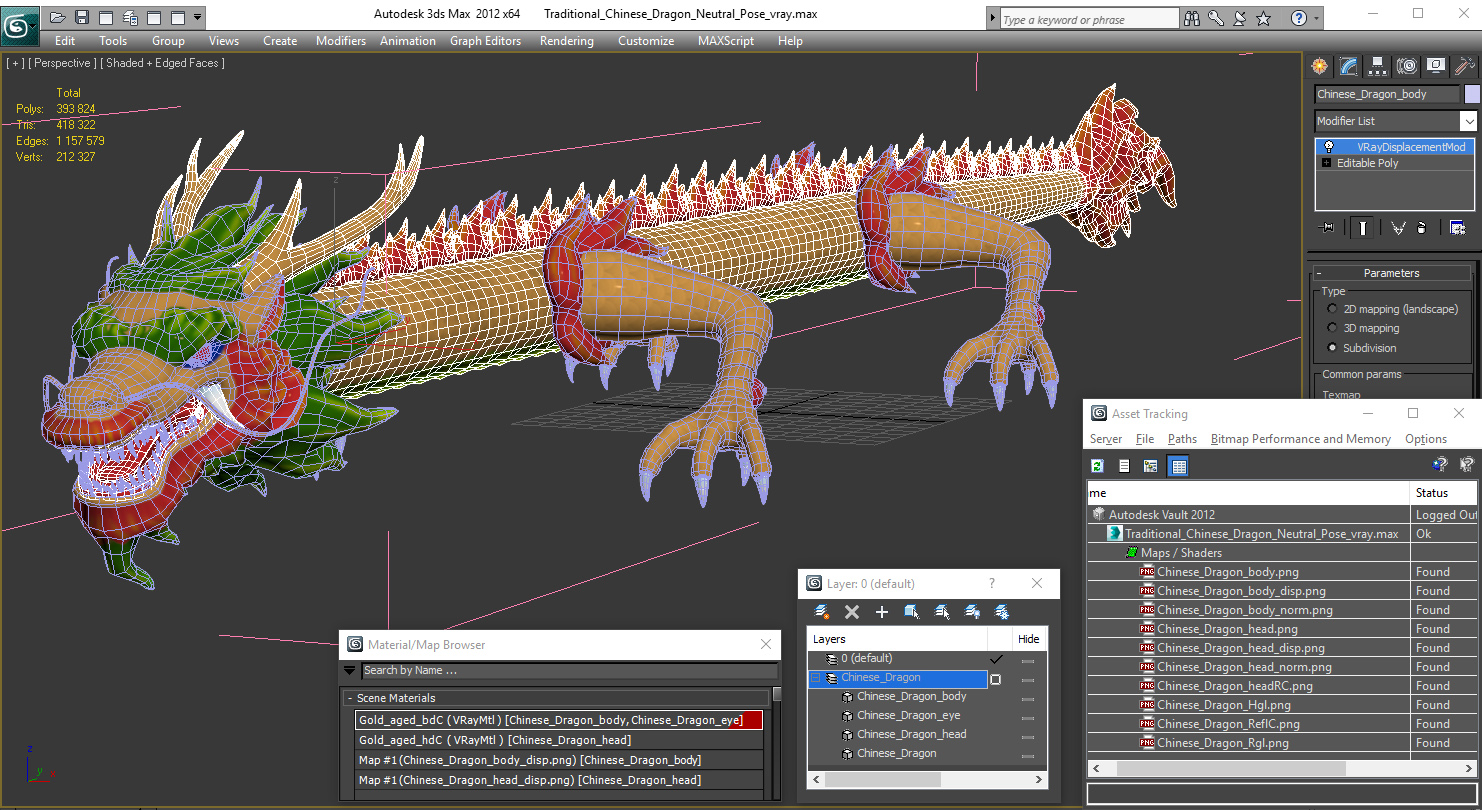Toggle Show End Result icon
The width and height of the screenshot is (1482, 810).
click(1361, 227)
